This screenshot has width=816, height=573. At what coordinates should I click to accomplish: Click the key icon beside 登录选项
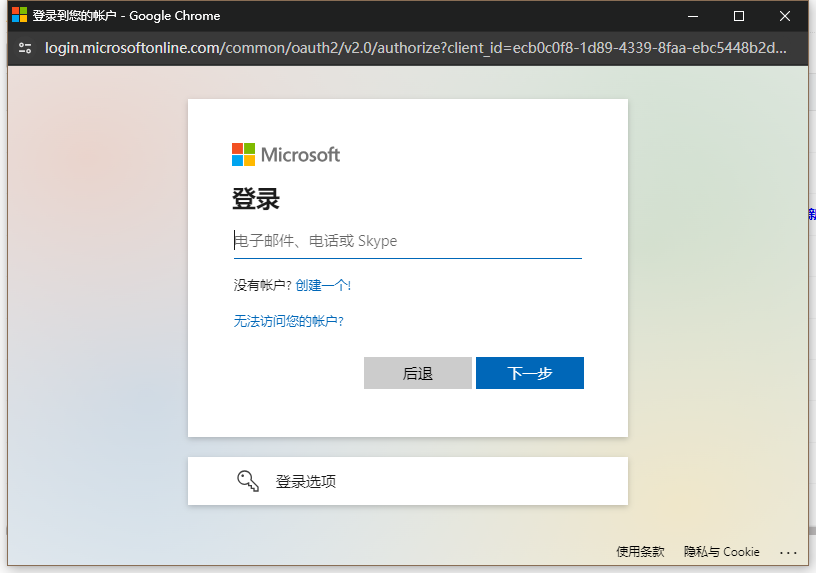click(x=248, y=481)
